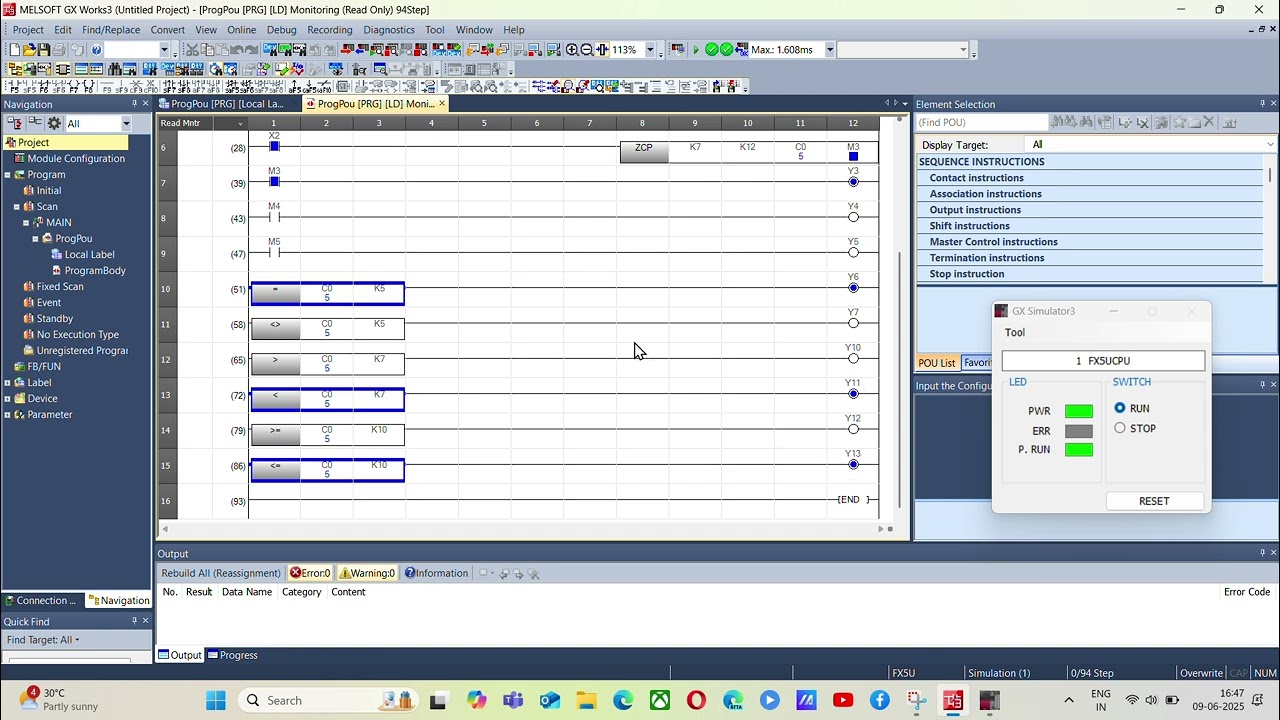Switch to ProgPou [PRG] [Local La... tab
Screen dimensions: 1280x720
(221, 104)
